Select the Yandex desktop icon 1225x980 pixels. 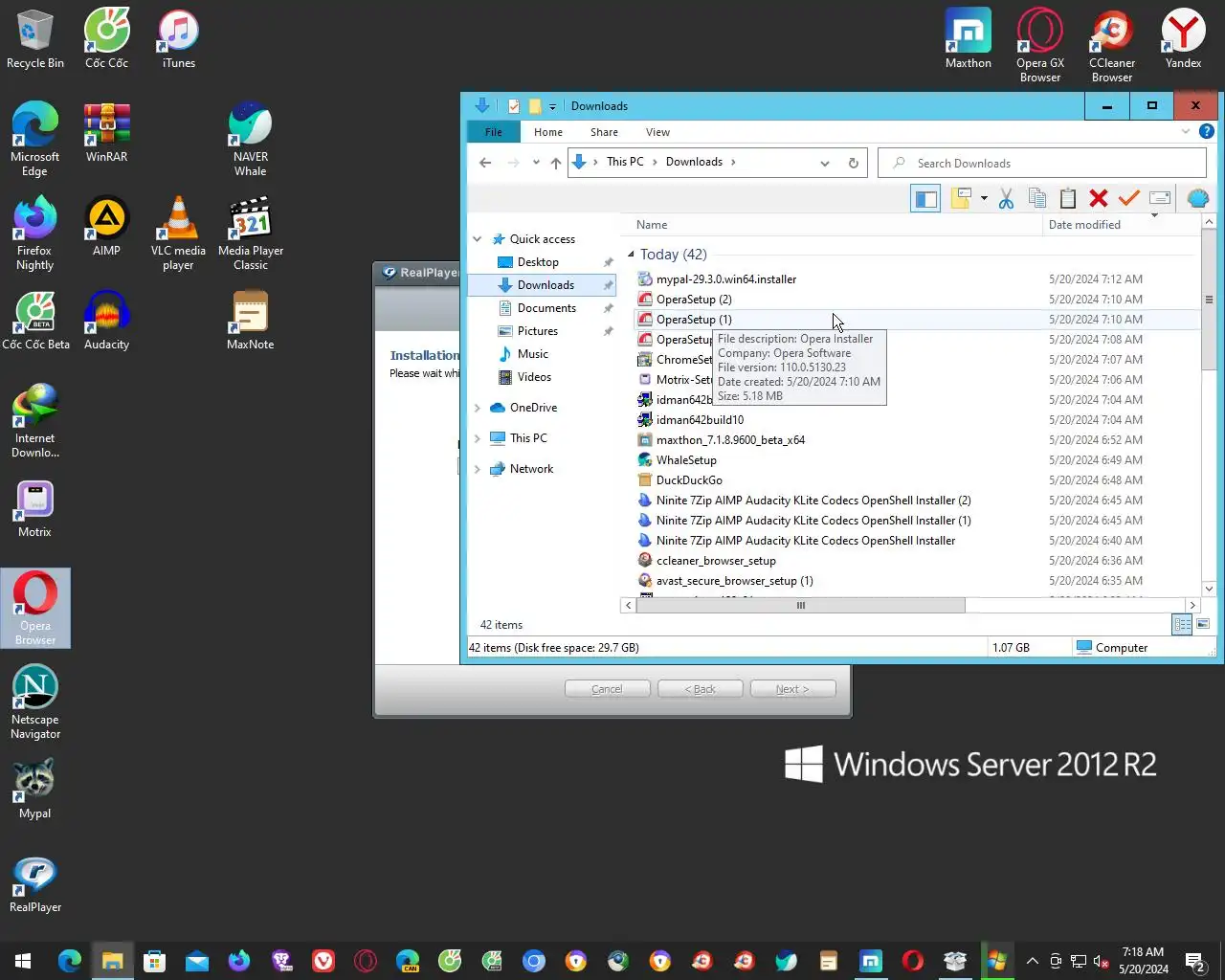tap(1183, 39)
